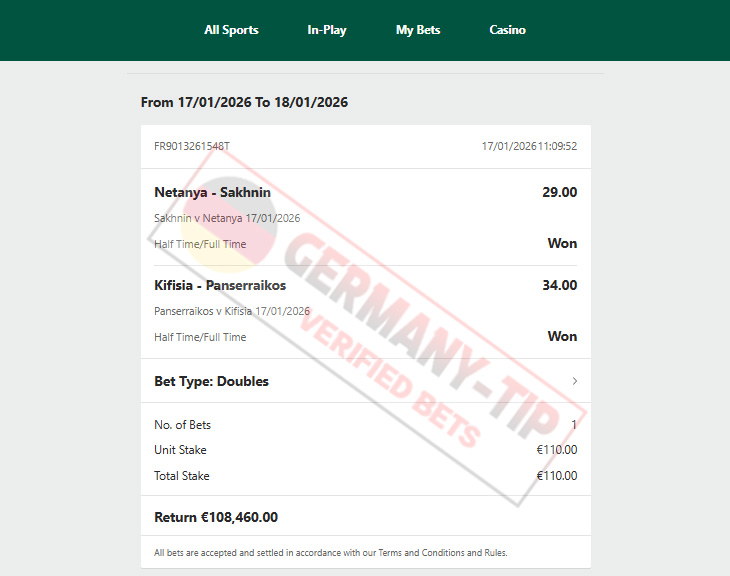Click the Return €108,460.00 line
Screen dimensions: 730x576
(x=216, y=517)
